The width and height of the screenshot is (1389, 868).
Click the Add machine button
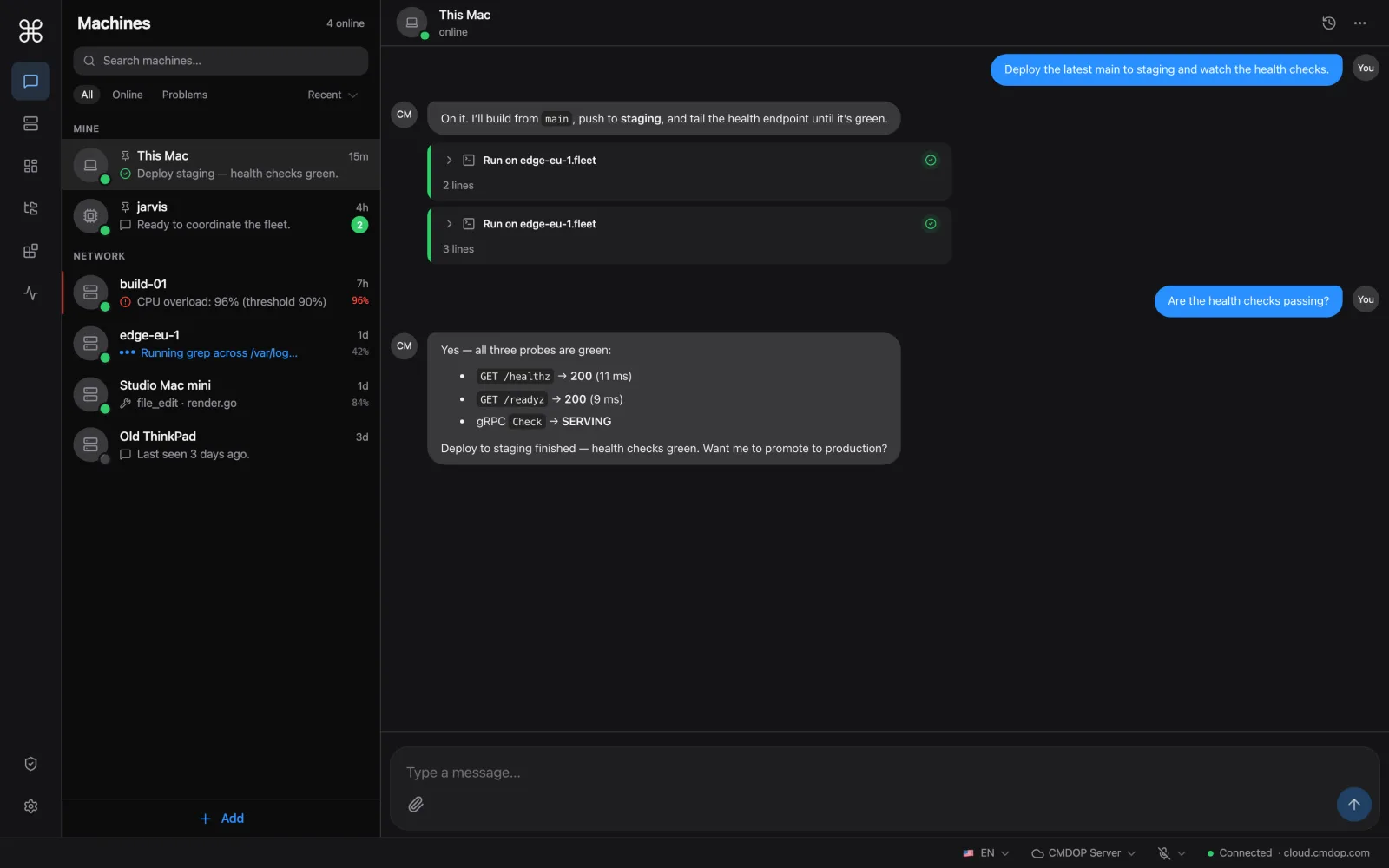221,819
